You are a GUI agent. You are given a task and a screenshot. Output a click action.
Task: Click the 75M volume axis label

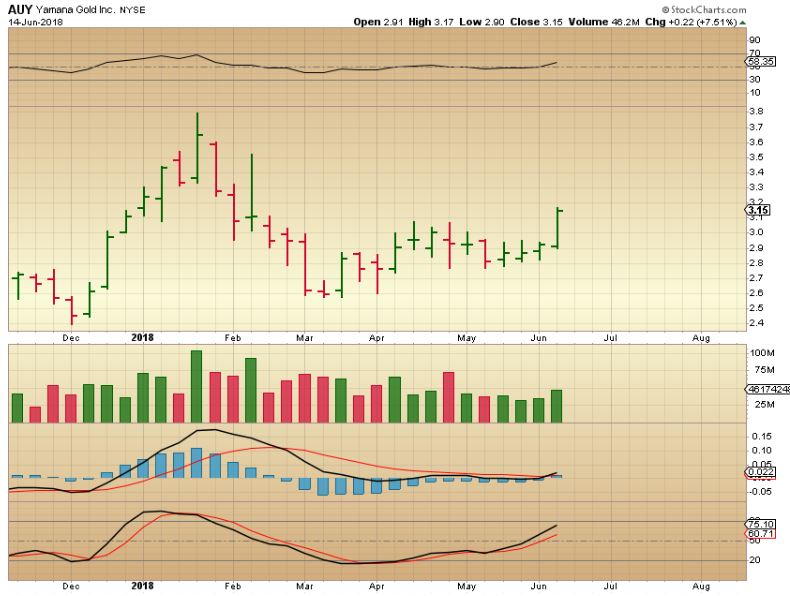764,370
